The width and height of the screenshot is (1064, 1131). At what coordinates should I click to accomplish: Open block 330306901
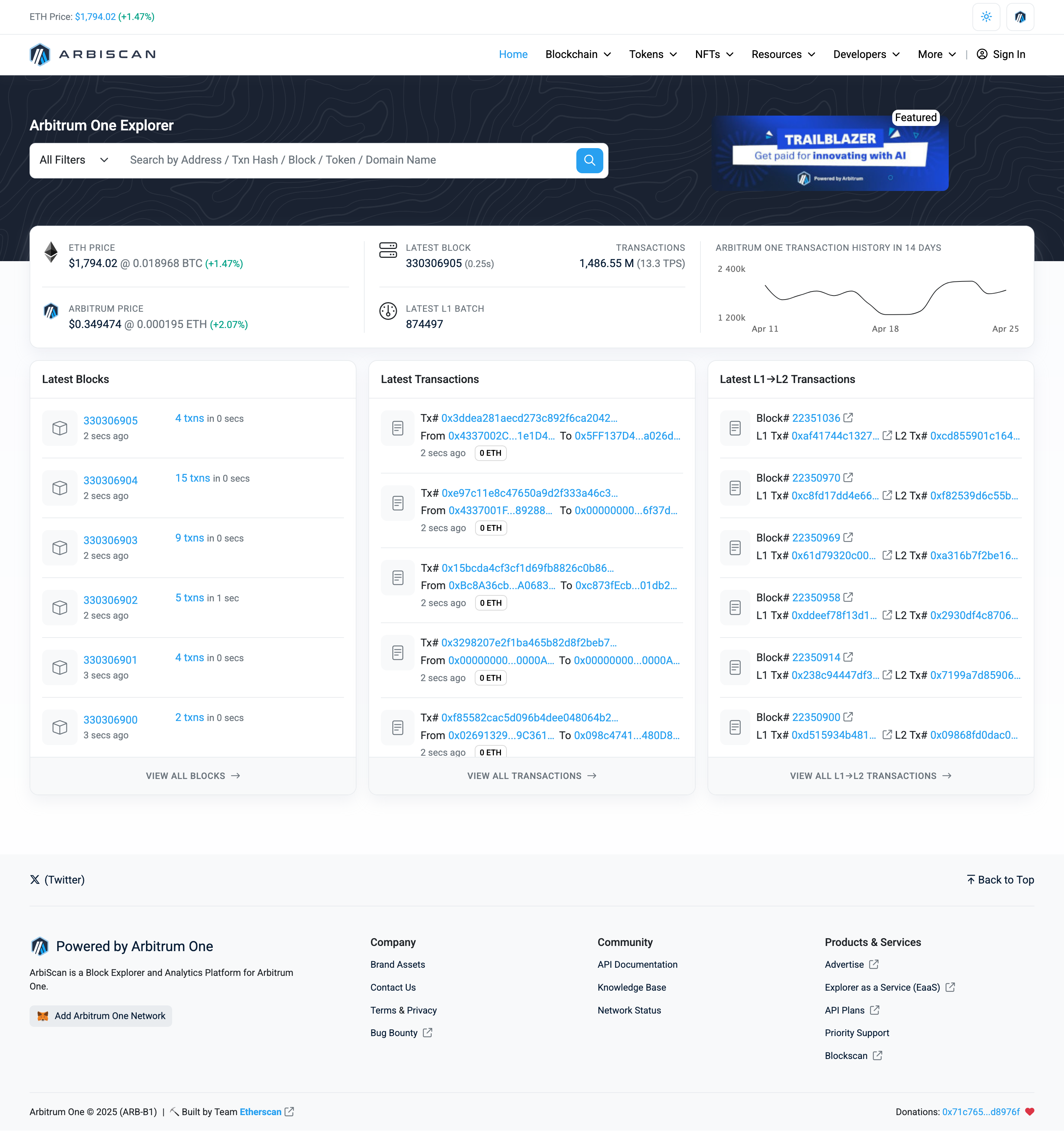pos(110,660)
